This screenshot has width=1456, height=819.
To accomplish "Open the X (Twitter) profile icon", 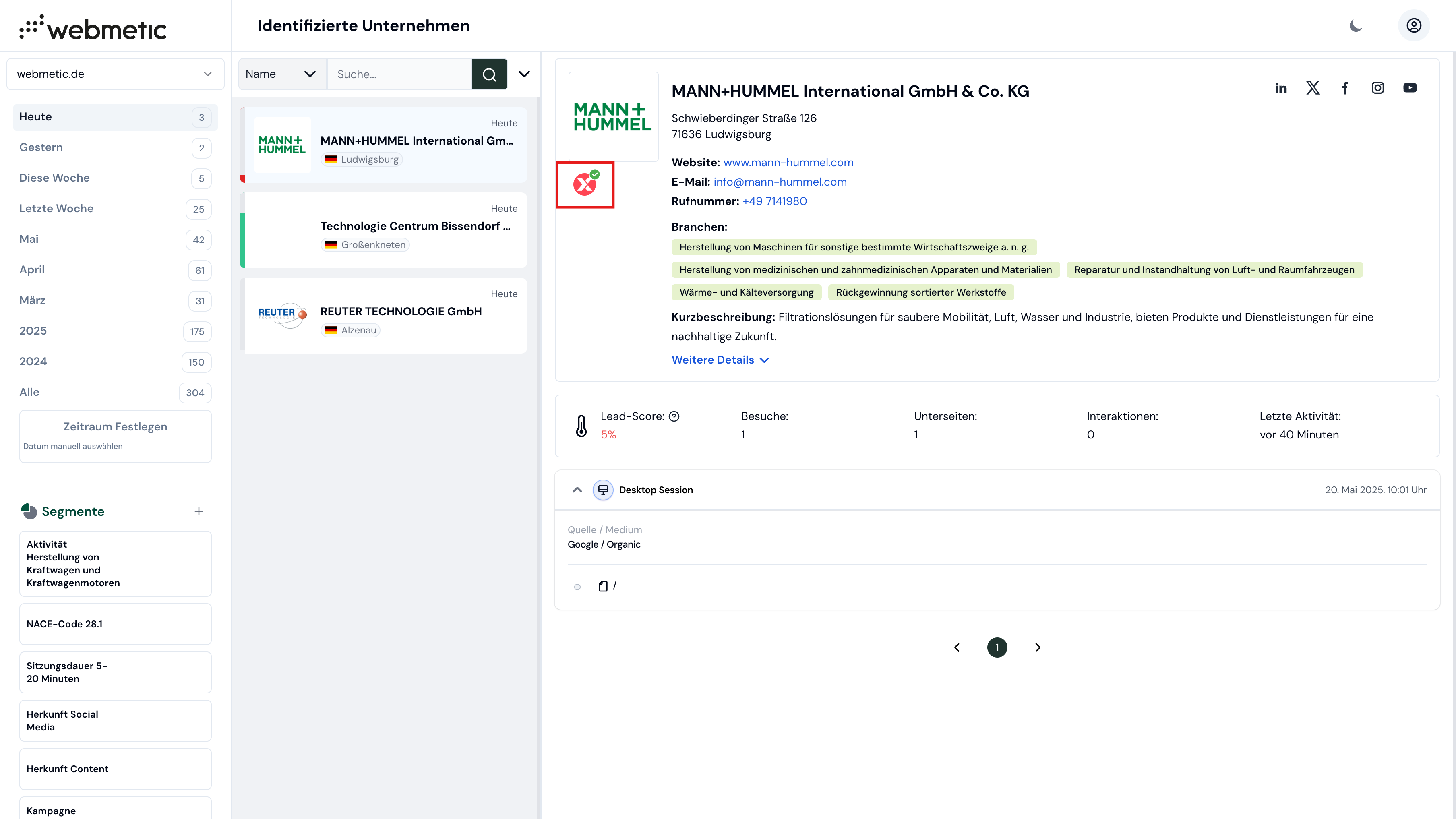I will [1313, 88].
